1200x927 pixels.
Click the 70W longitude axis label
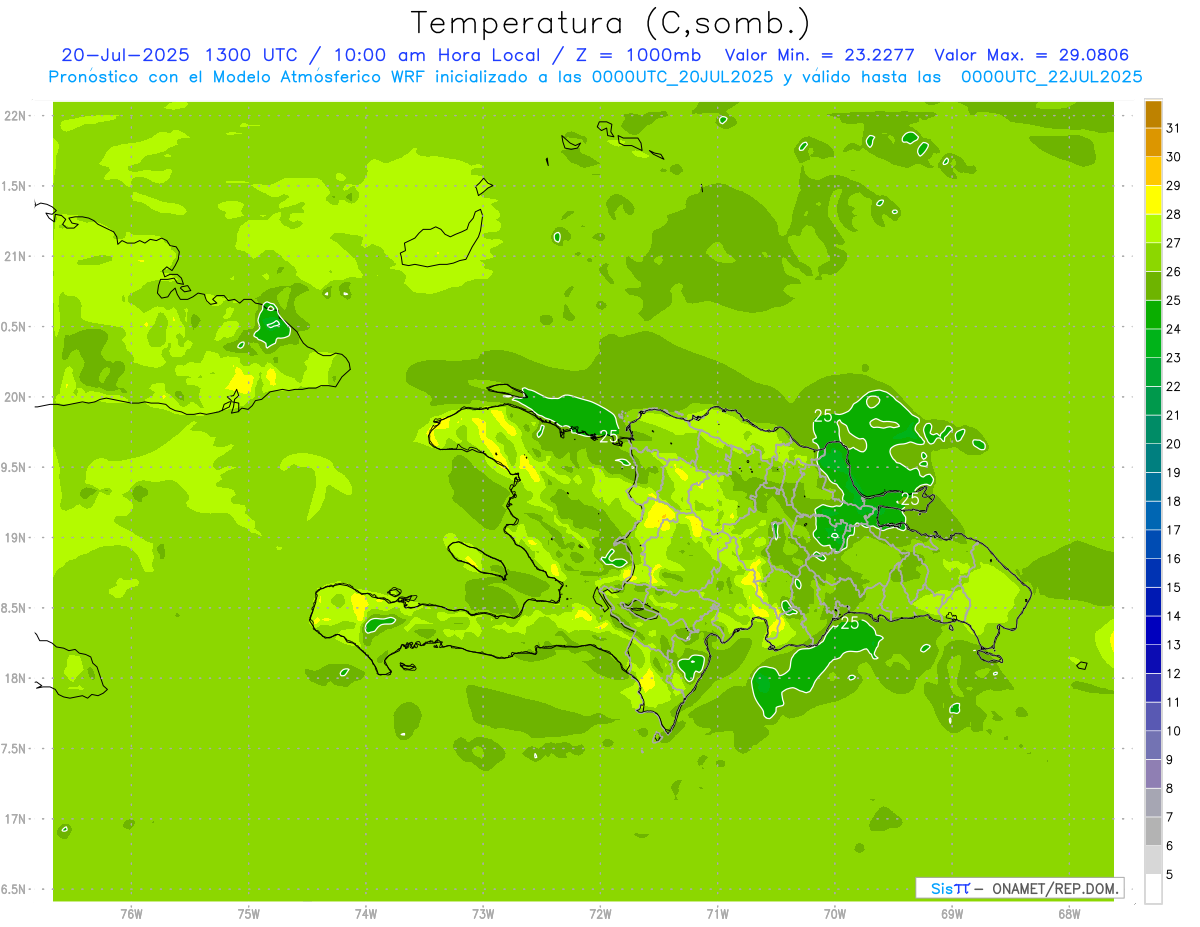pyautogui.click(x=834, y=914)
